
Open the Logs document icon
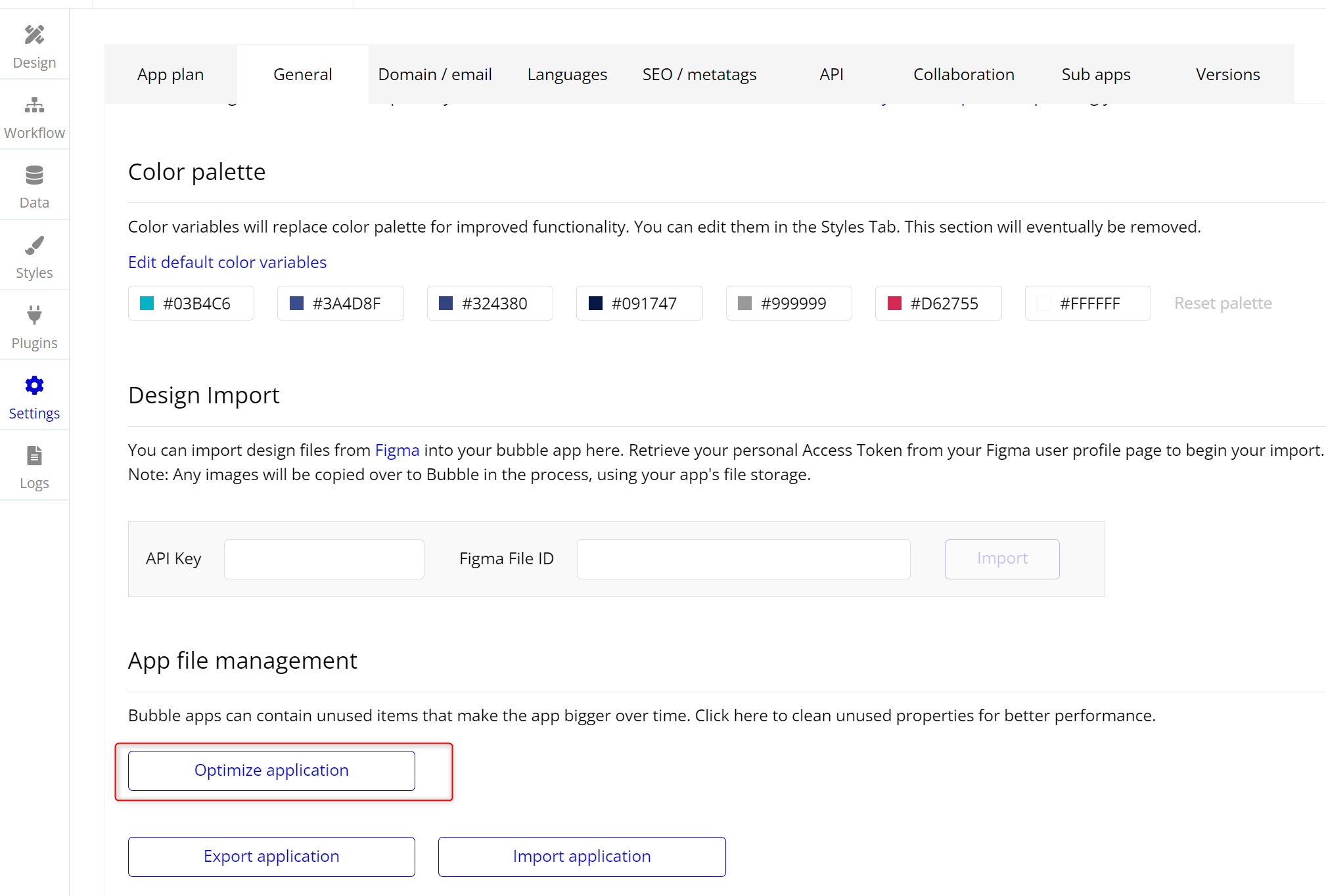34,455
